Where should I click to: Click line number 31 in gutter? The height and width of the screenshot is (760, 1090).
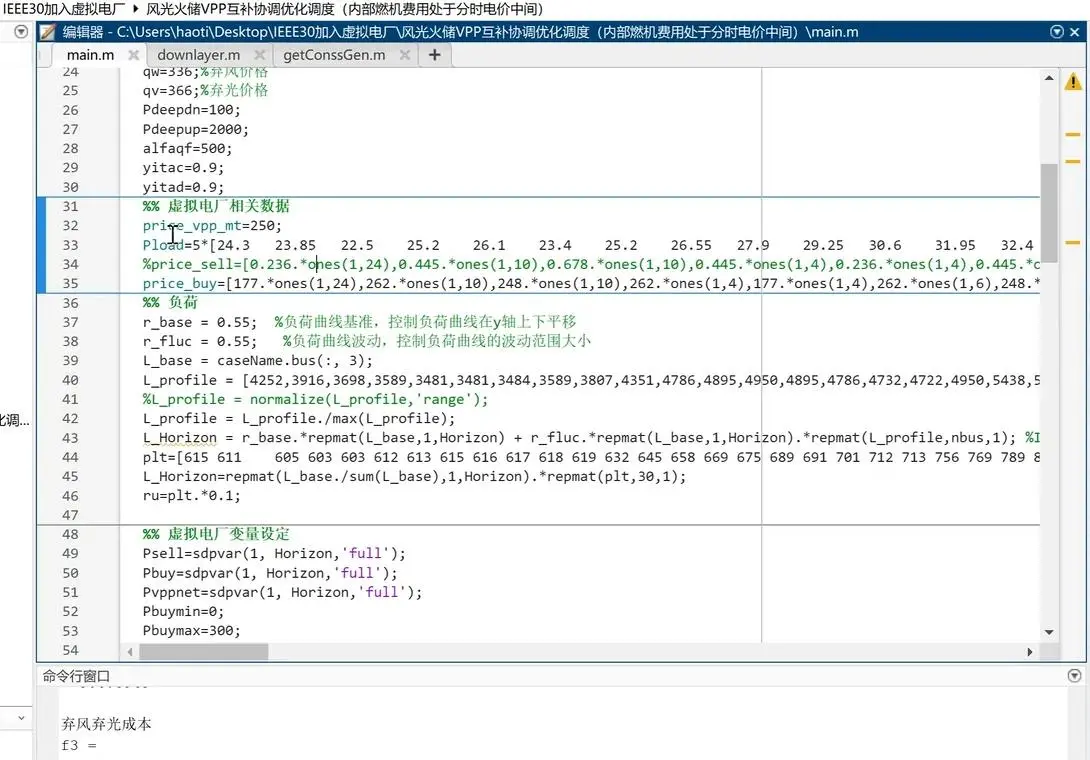point(70,206)
